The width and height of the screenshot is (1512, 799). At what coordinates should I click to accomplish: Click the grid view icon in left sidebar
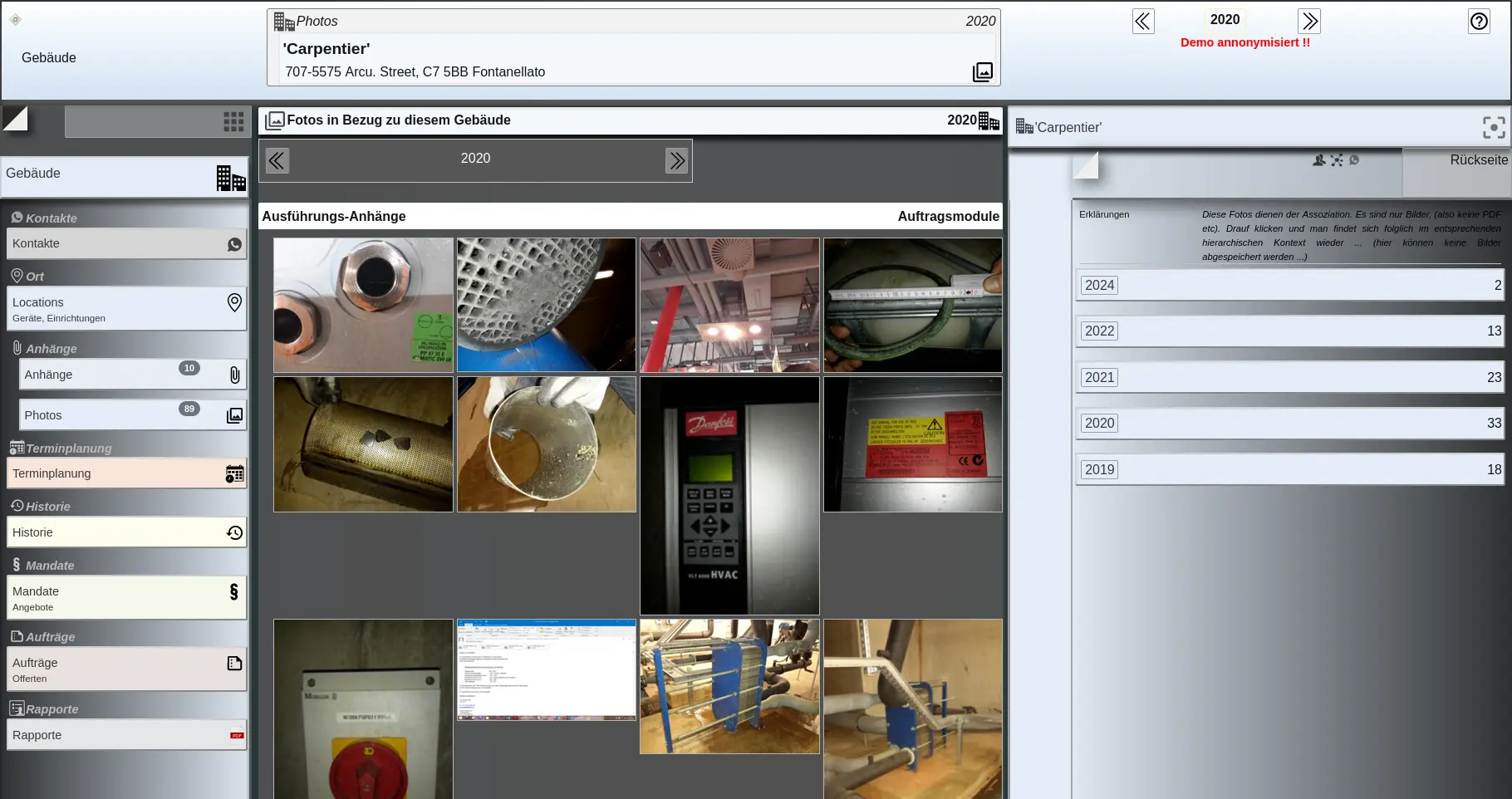tap(233, 122)
